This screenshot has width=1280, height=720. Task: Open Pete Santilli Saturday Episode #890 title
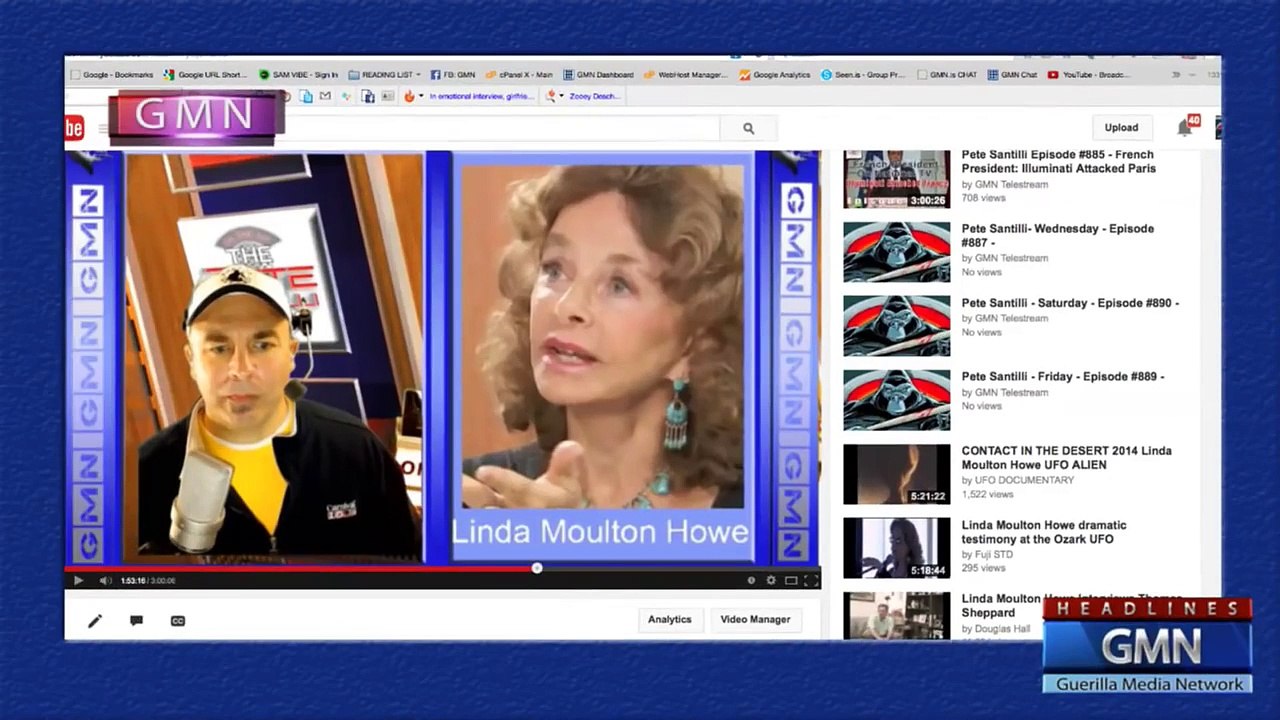pyautogui.click(x=1070, y=303)
